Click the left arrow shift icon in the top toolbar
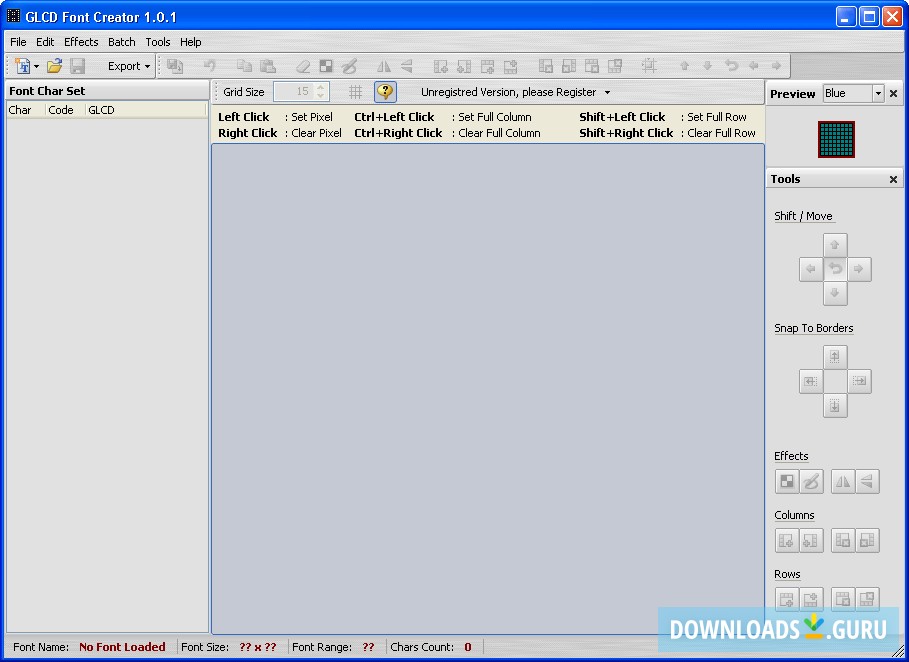This screenshot has width=909, height=662. point(754,66)
